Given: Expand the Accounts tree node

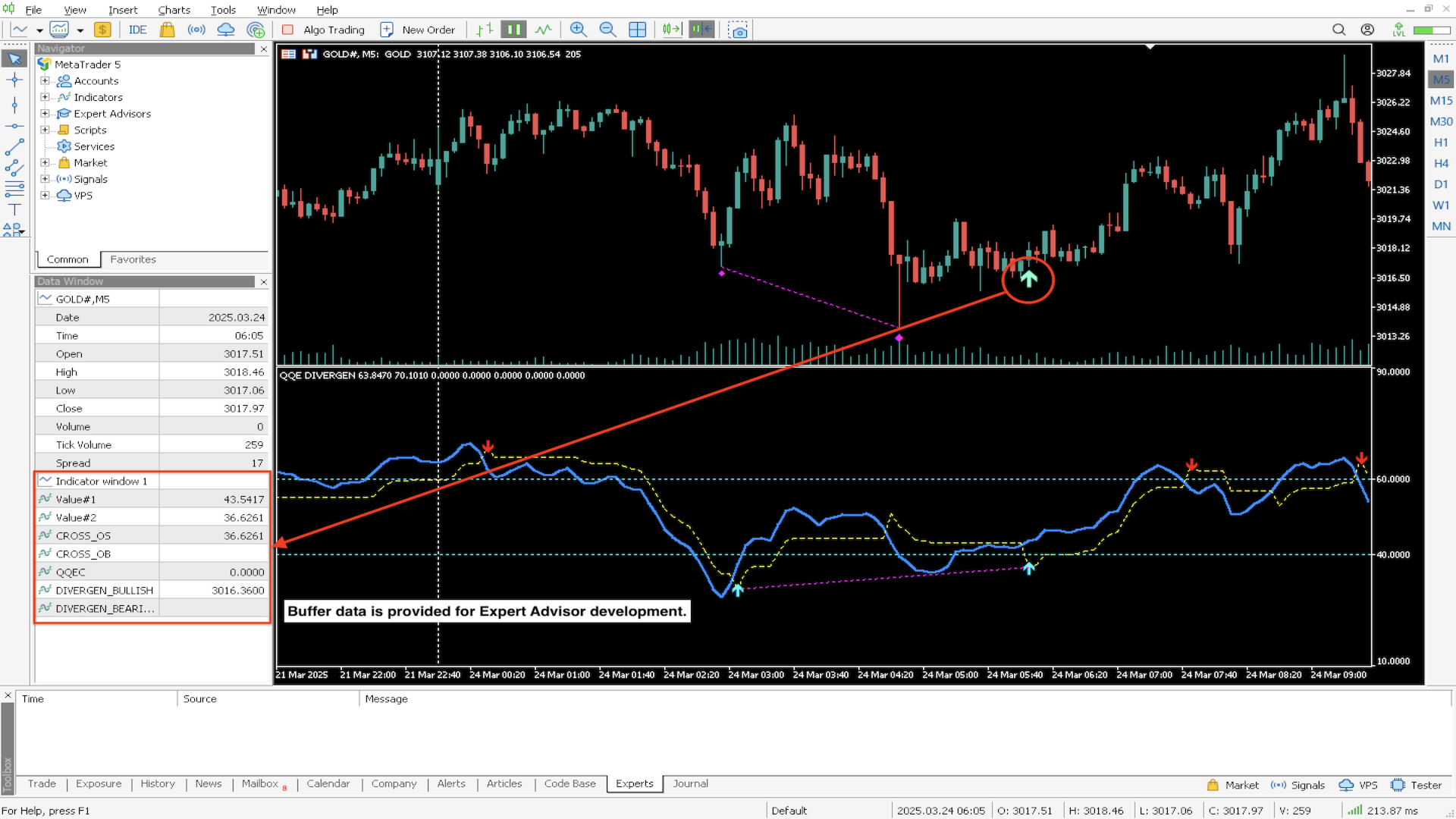Looking at the screenshot, I should click(45, 80).
